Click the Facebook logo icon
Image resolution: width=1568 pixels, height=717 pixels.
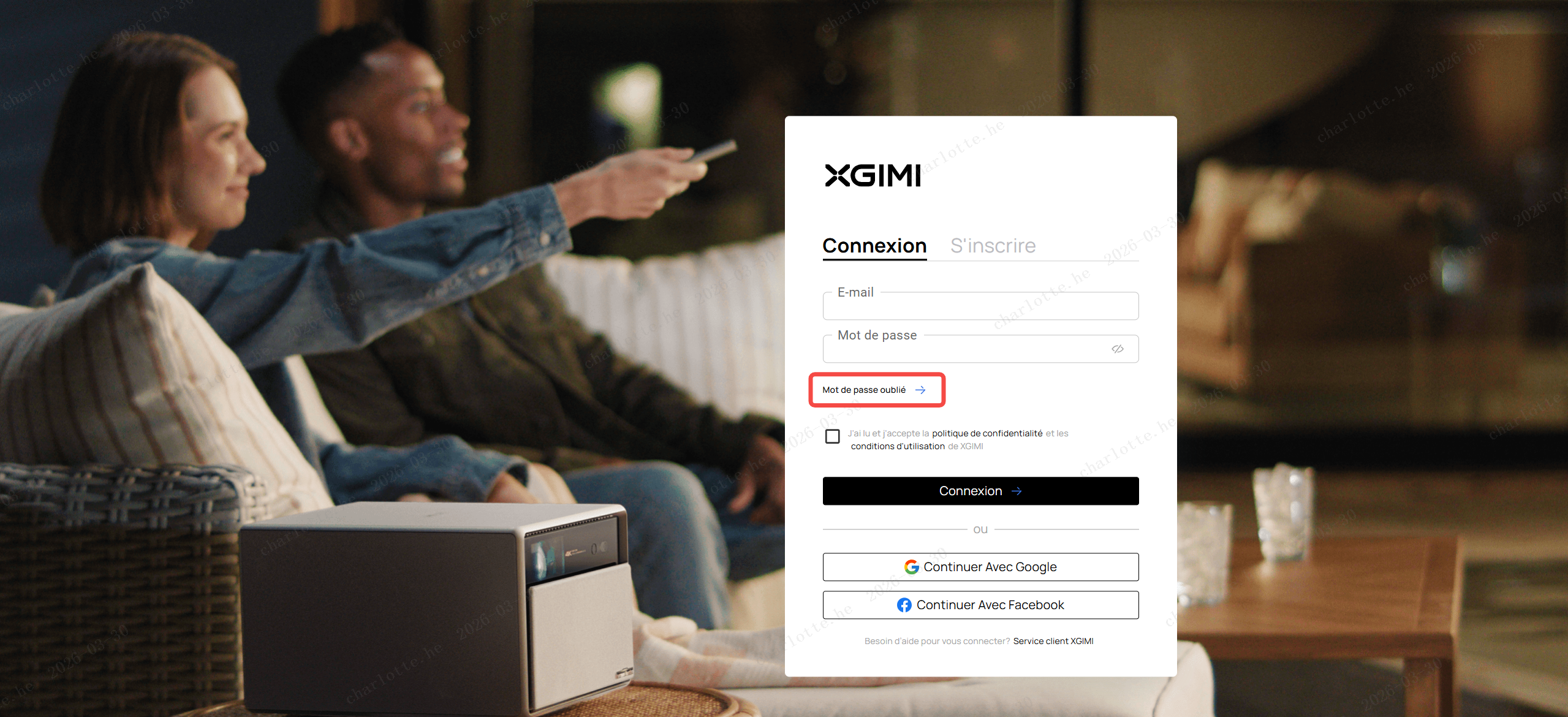click(x=904, y=605)
